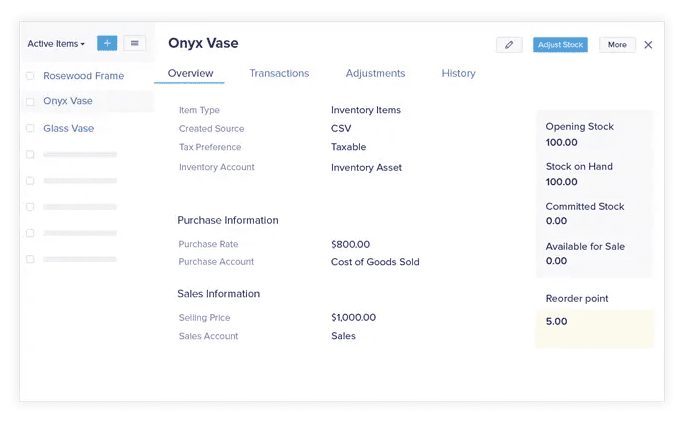688x426 pixels.
Task: Open the Adjustments tab
Action: (375, 73)
